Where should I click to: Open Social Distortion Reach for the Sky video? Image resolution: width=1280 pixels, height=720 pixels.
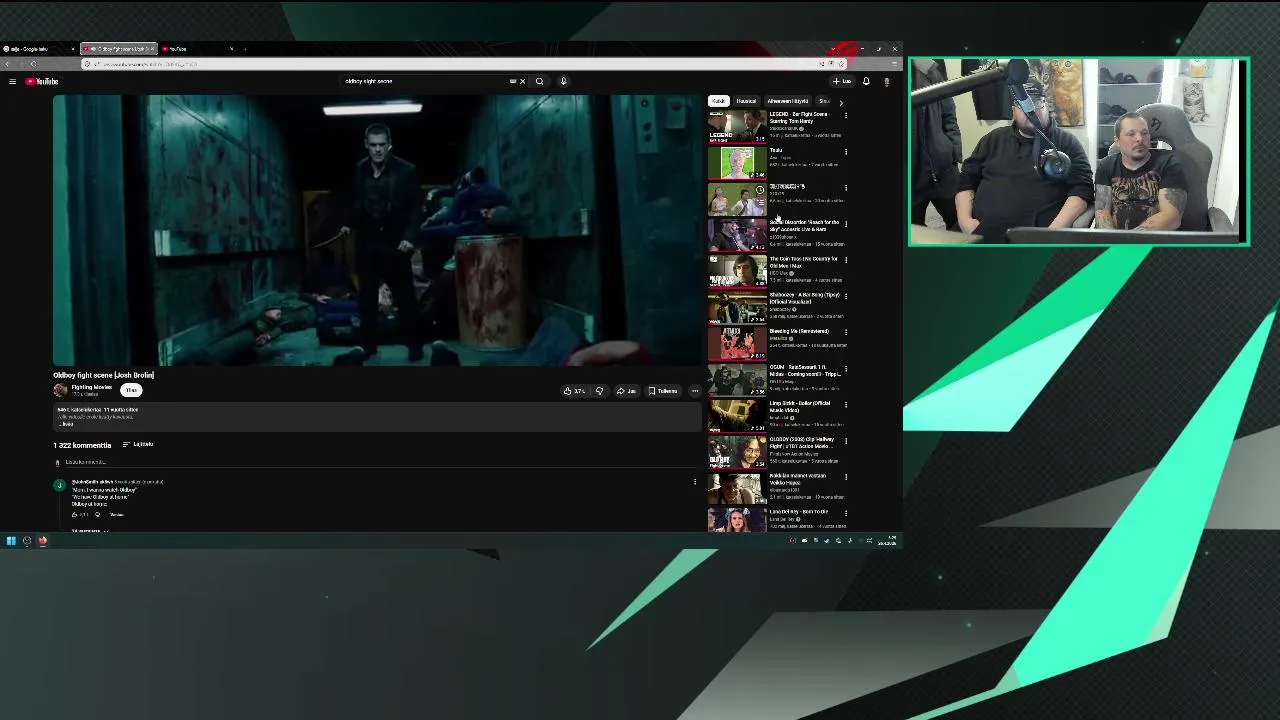804,226
